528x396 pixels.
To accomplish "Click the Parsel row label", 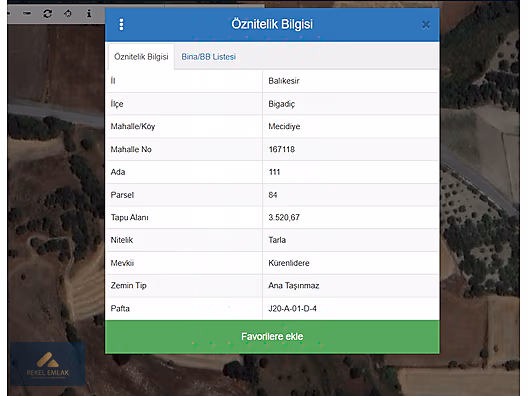I will click(122, 195).
